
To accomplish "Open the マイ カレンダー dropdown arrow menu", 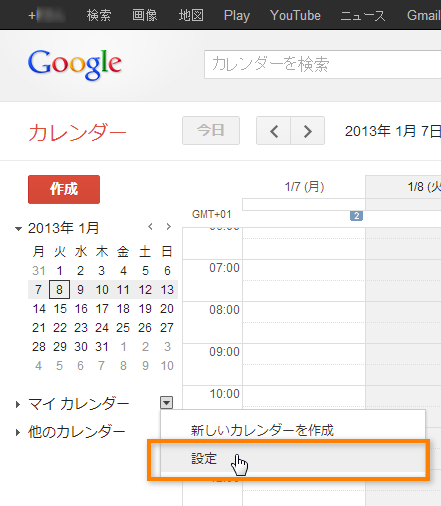I will click(167, 403).
